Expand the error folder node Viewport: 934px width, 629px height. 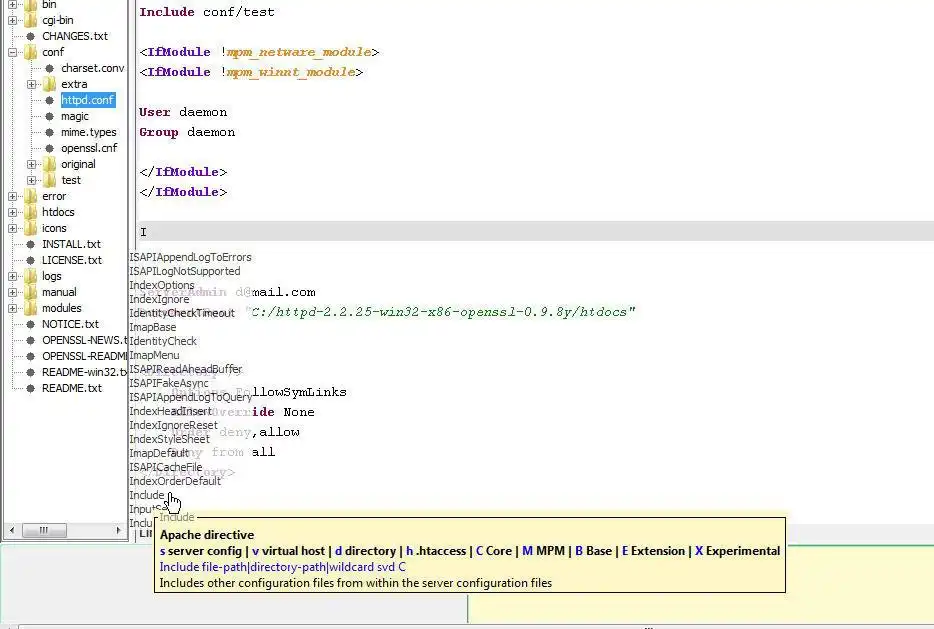pyautogui.click(x=12, y=197)
